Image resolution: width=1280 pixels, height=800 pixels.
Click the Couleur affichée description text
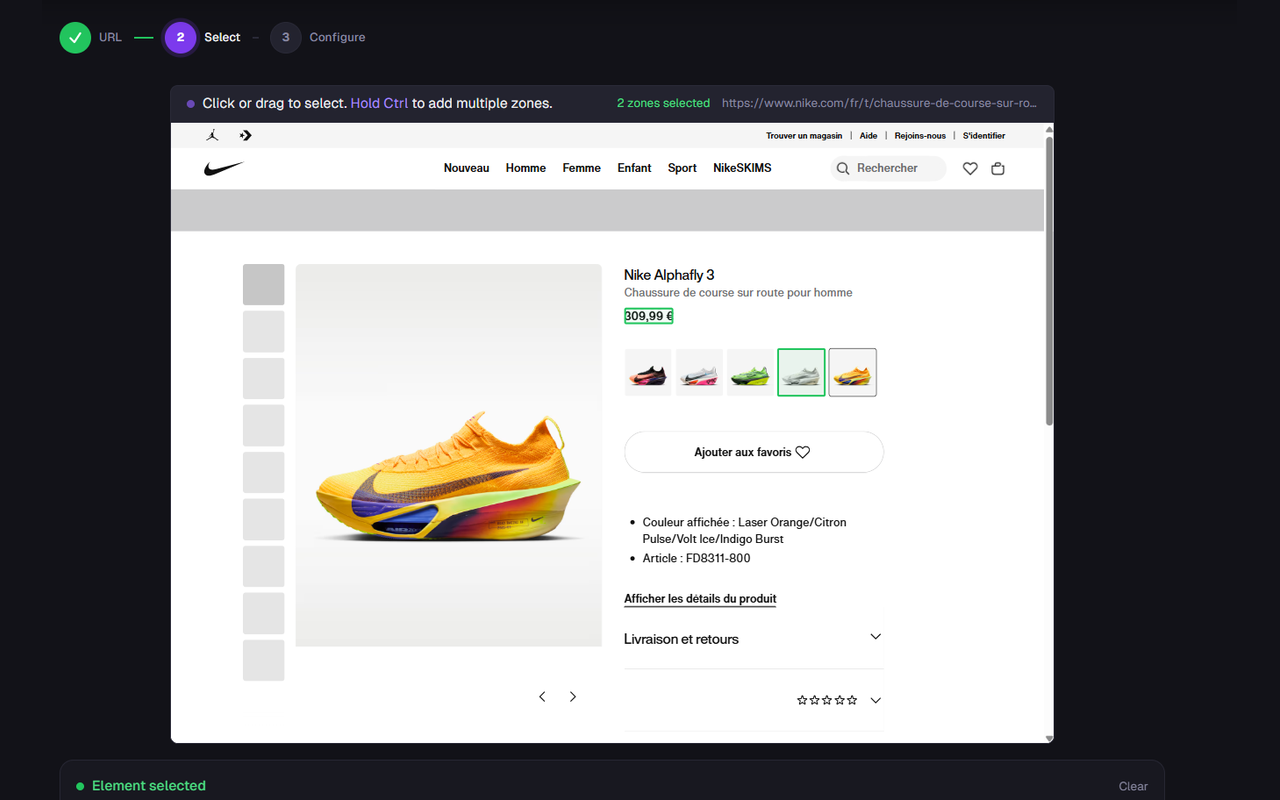click(744, 530)
